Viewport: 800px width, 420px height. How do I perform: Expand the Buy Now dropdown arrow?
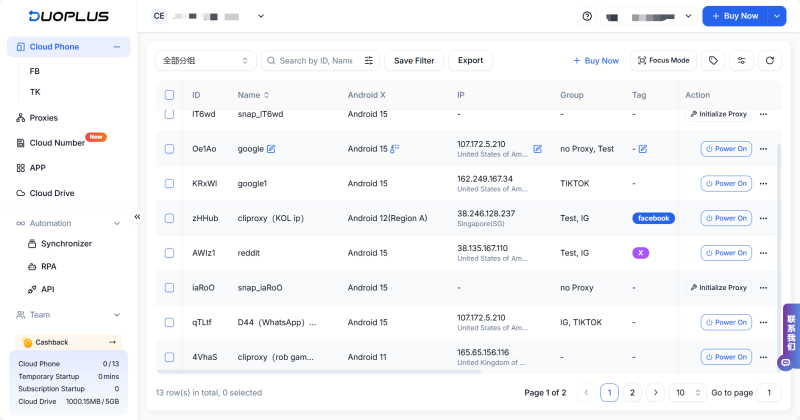coord(778,16)
